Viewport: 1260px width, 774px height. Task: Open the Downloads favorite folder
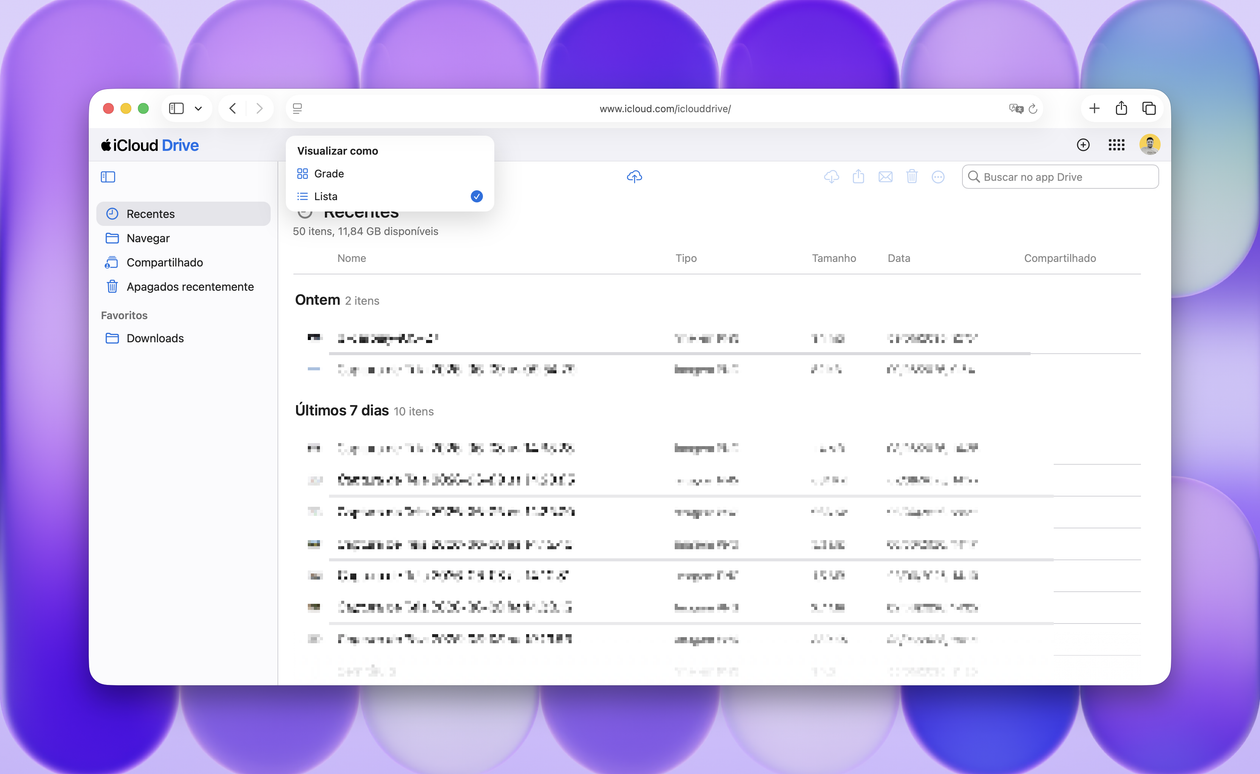[184, 338]
